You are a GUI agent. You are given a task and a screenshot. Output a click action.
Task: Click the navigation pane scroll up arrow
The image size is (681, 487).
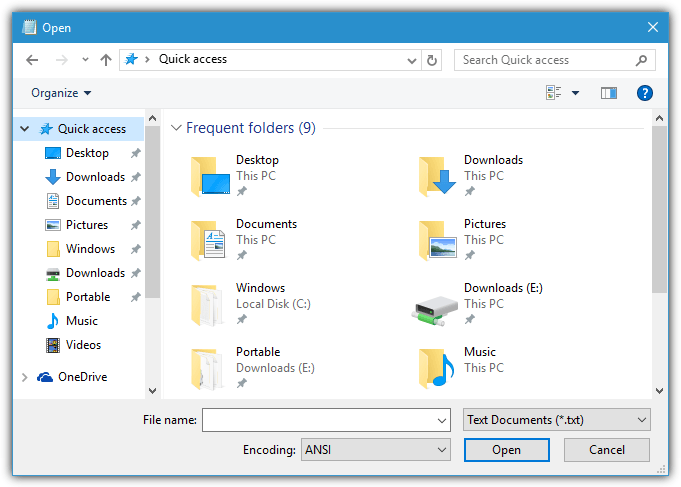click(152, 118)
